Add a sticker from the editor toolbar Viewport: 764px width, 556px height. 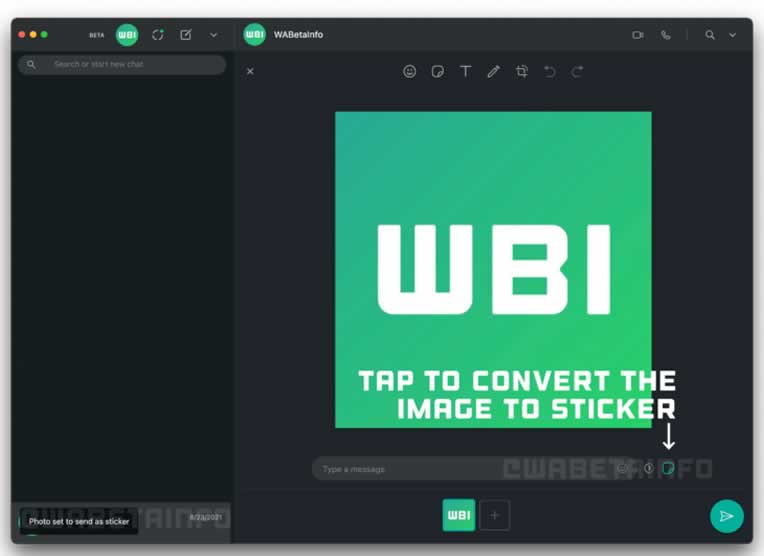point(438,72)
